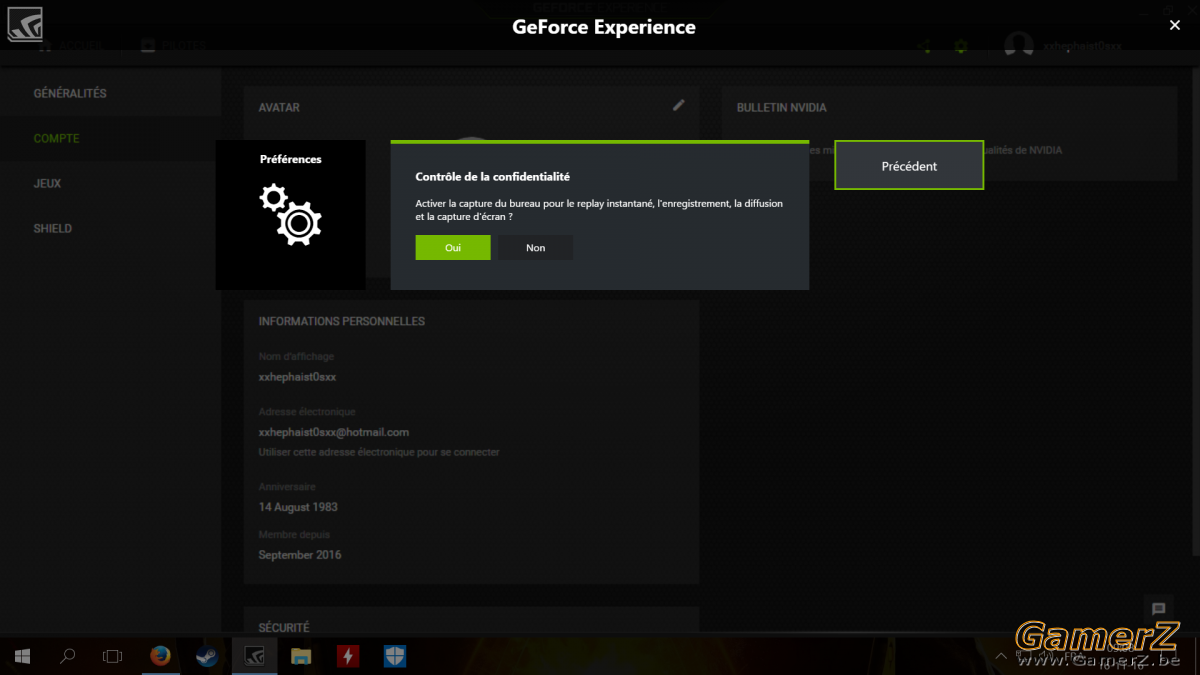Open the taskbar search magnifier
Screen dimensions: 1200x675
tap(68, 656)
